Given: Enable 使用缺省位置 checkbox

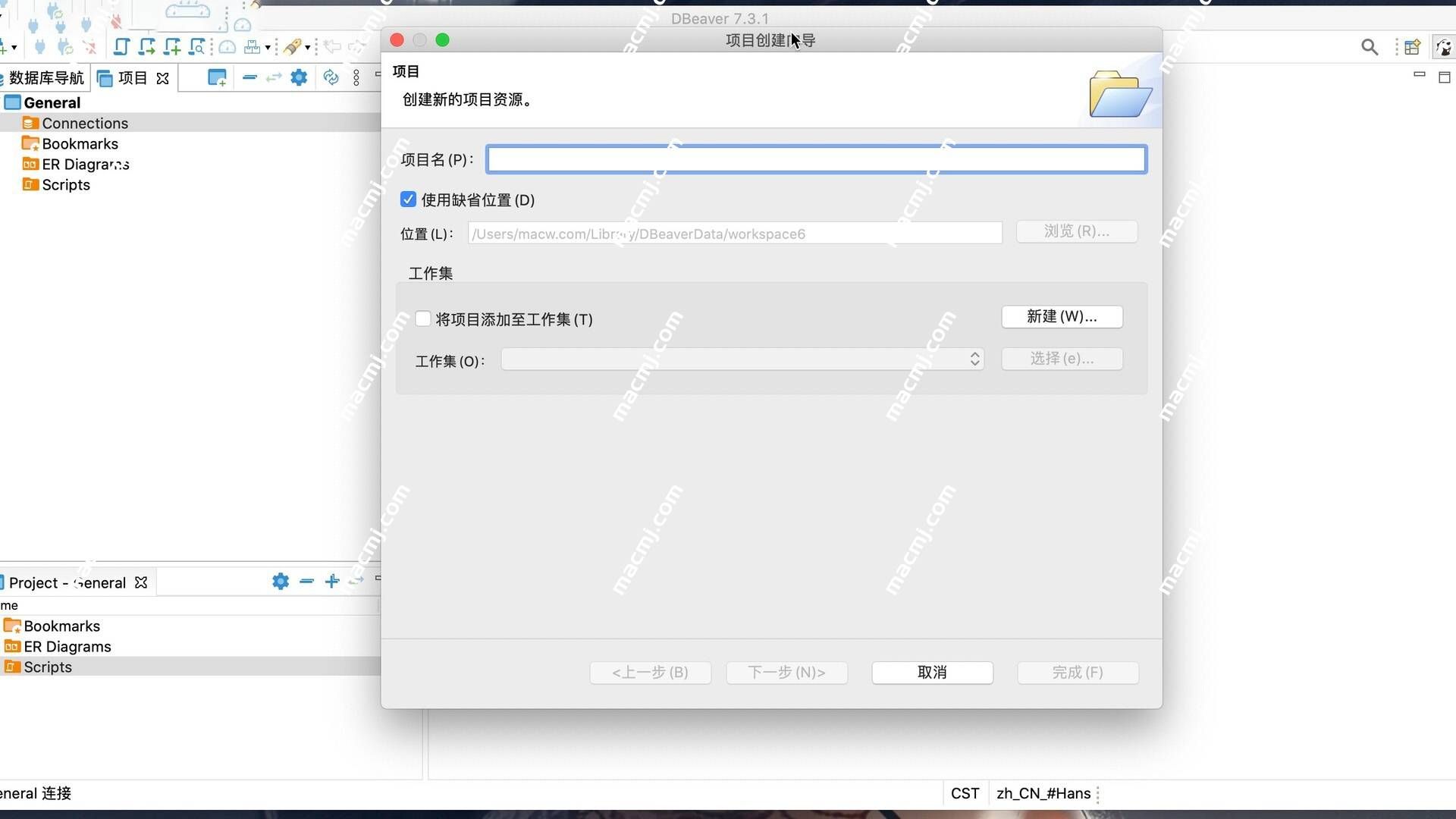Looking at the screenshot, I should 407,199.
